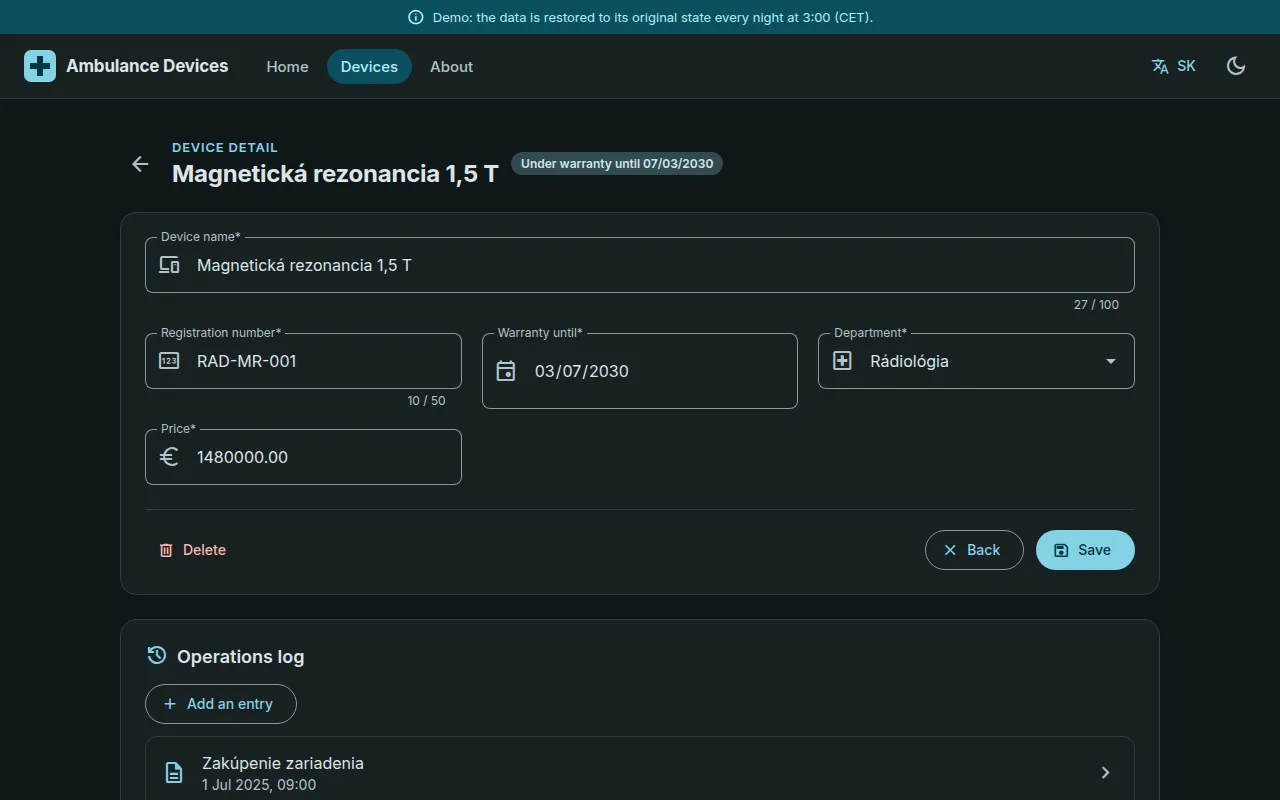
Task: Click Add an entry button
Action: [221, 704]
